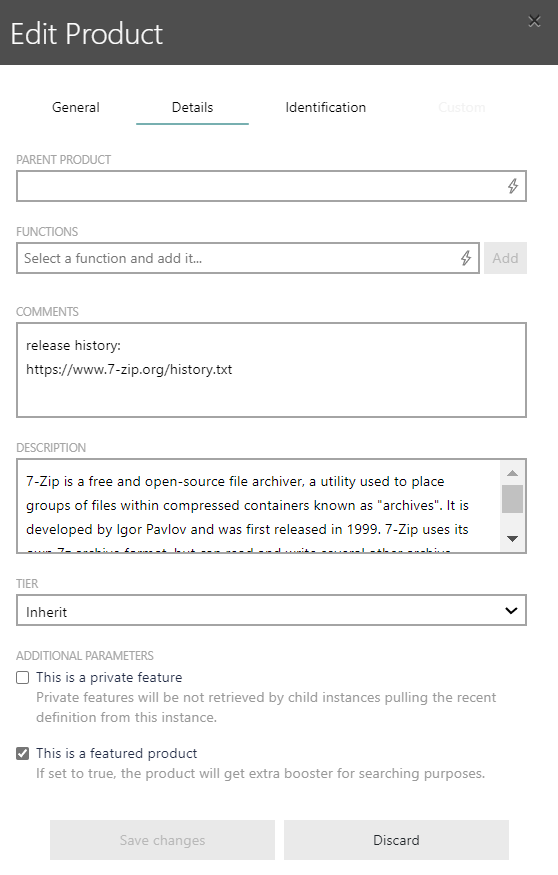Click the description scrollbar up arrow
Screen dimensions: 558x875
pyautogui.click(x=512, y=473)
